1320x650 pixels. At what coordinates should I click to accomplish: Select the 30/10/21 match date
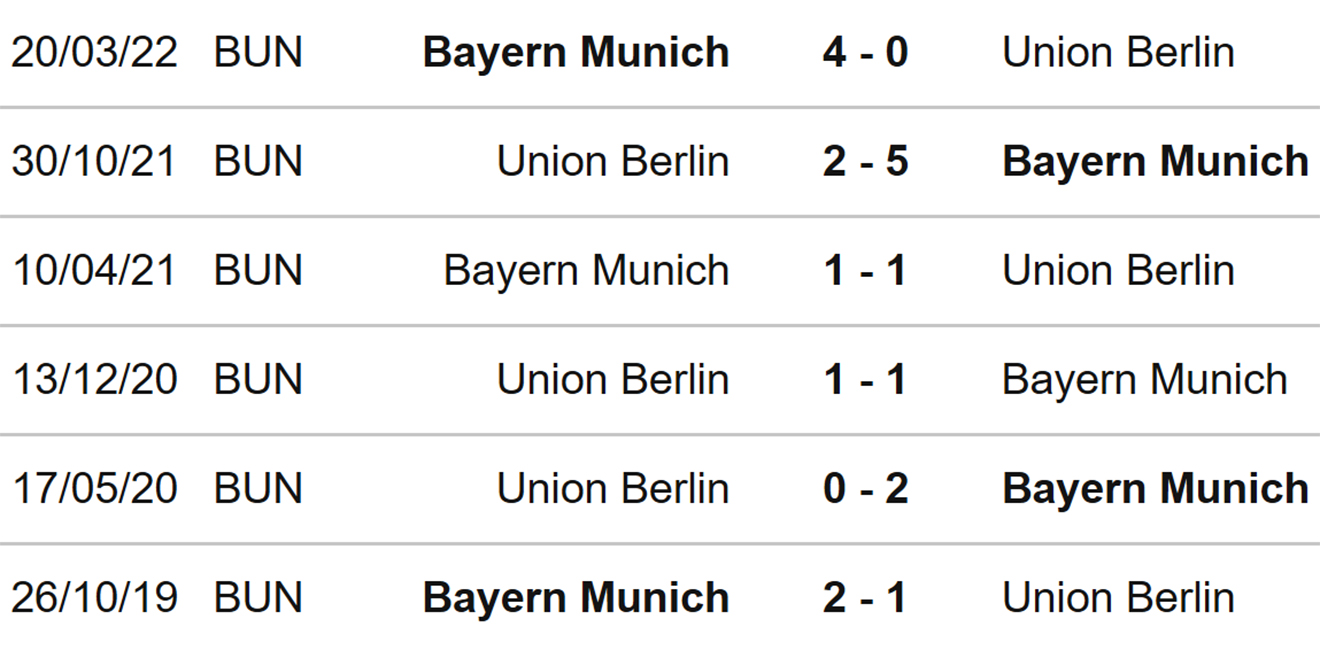(x=94, y=161)
